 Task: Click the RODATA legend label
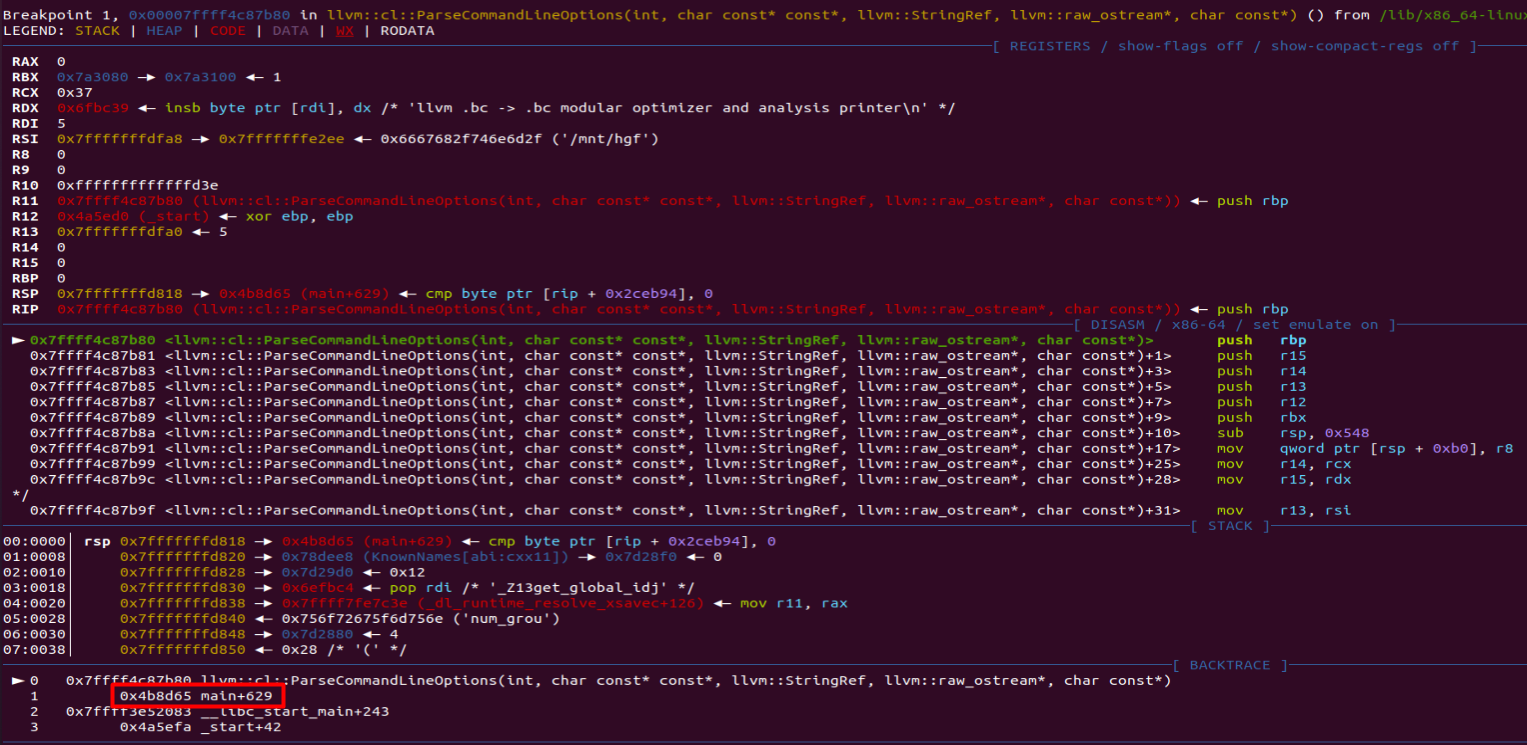407,30
